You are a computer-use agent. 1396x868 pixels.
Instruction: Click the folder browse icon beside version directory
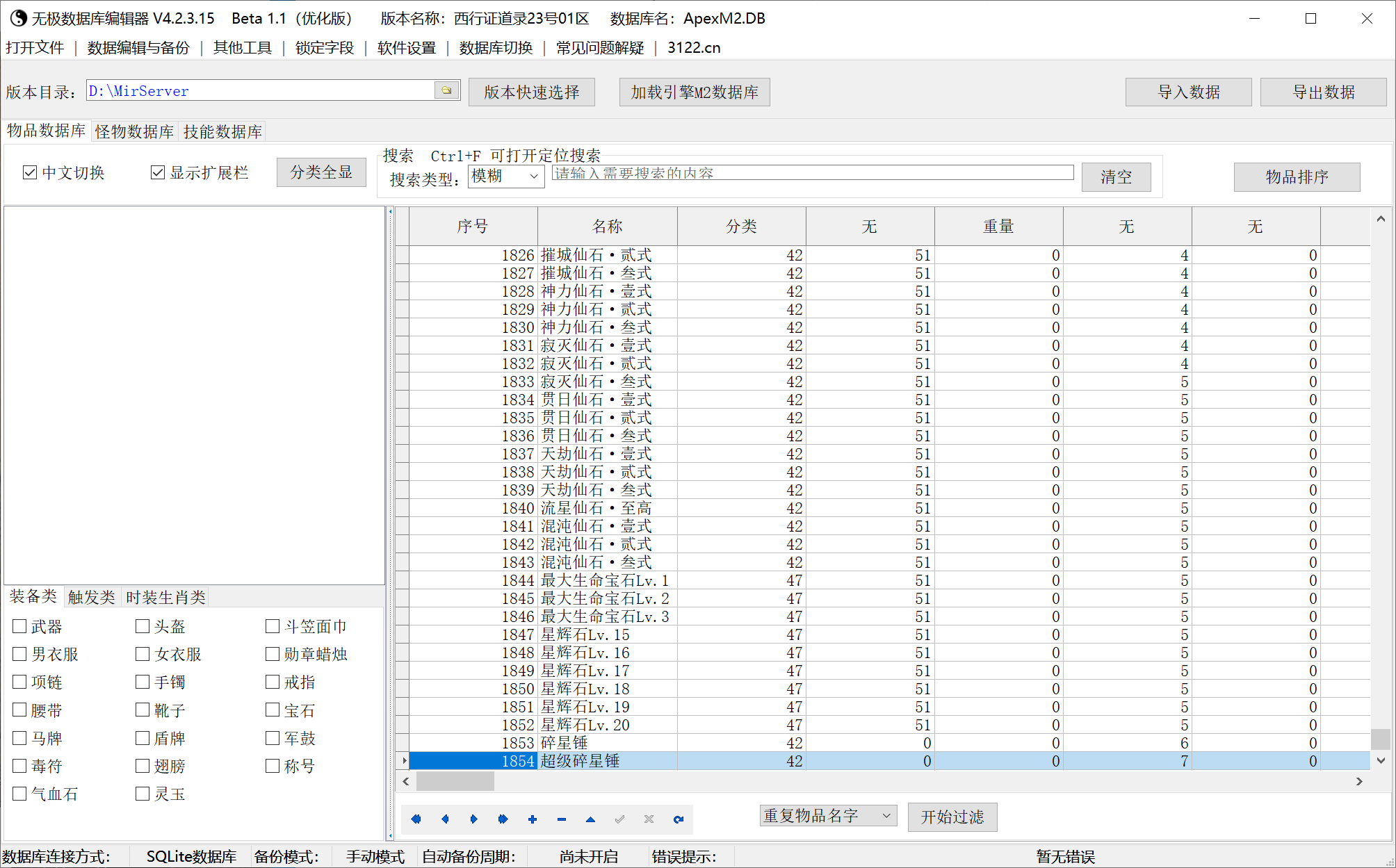(447, 90)
